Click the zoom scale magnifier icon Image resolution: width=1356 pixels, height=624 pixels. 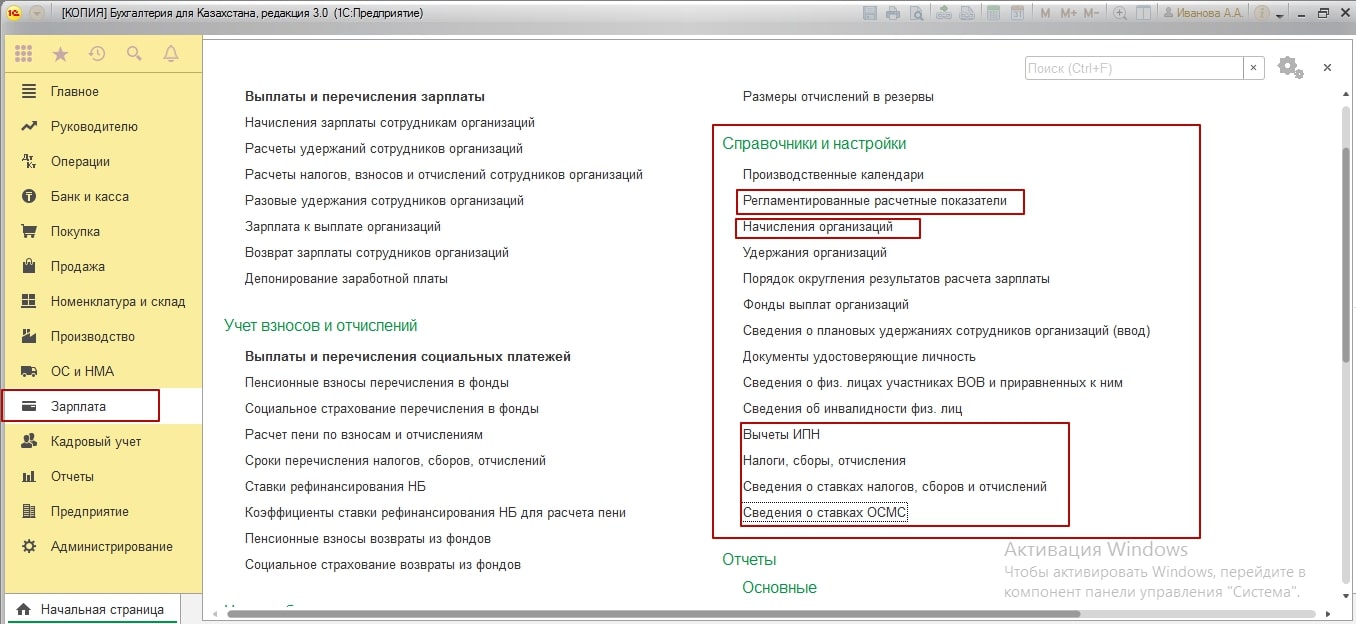tap(1120, 14)
